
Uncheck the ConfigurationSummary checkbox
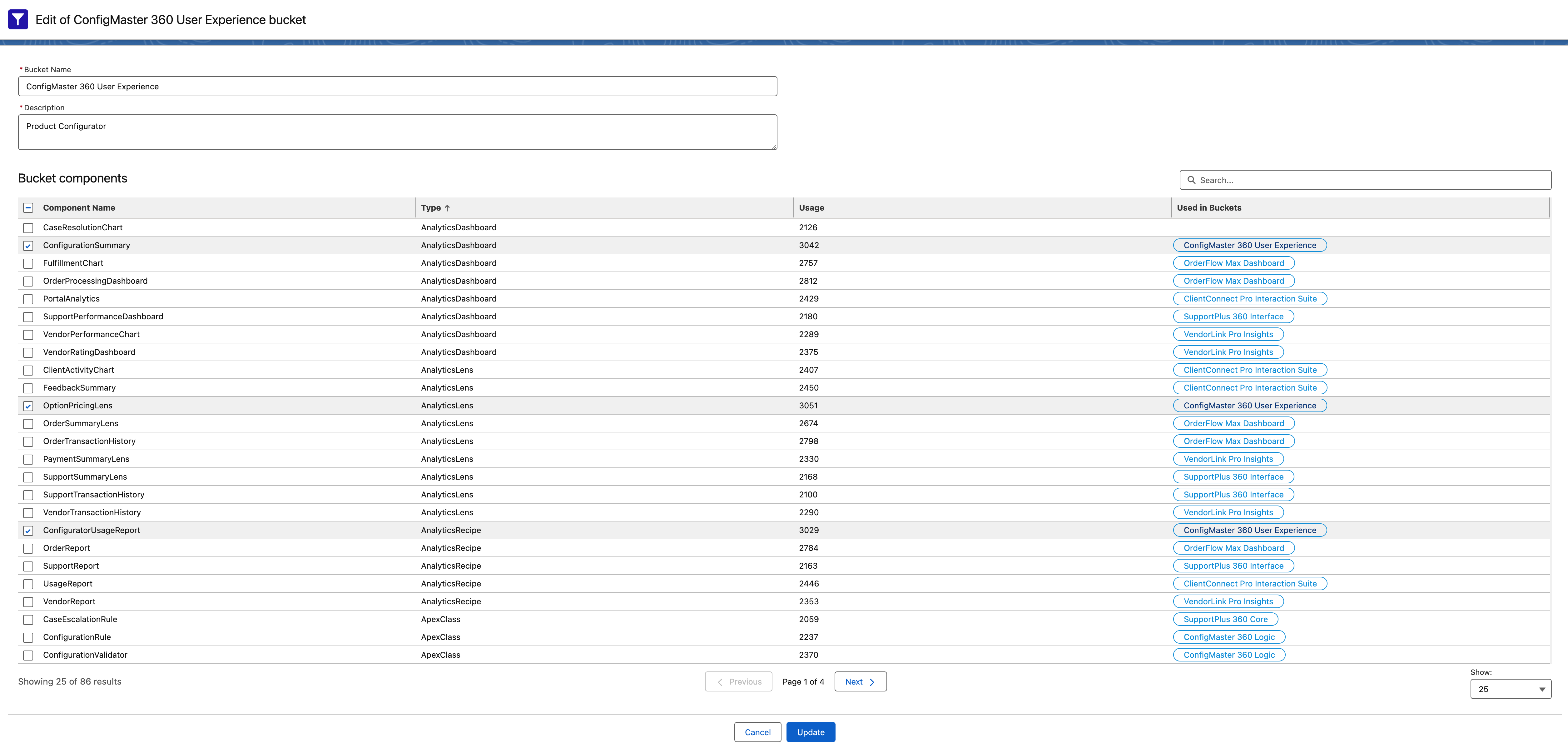point(28,246)
